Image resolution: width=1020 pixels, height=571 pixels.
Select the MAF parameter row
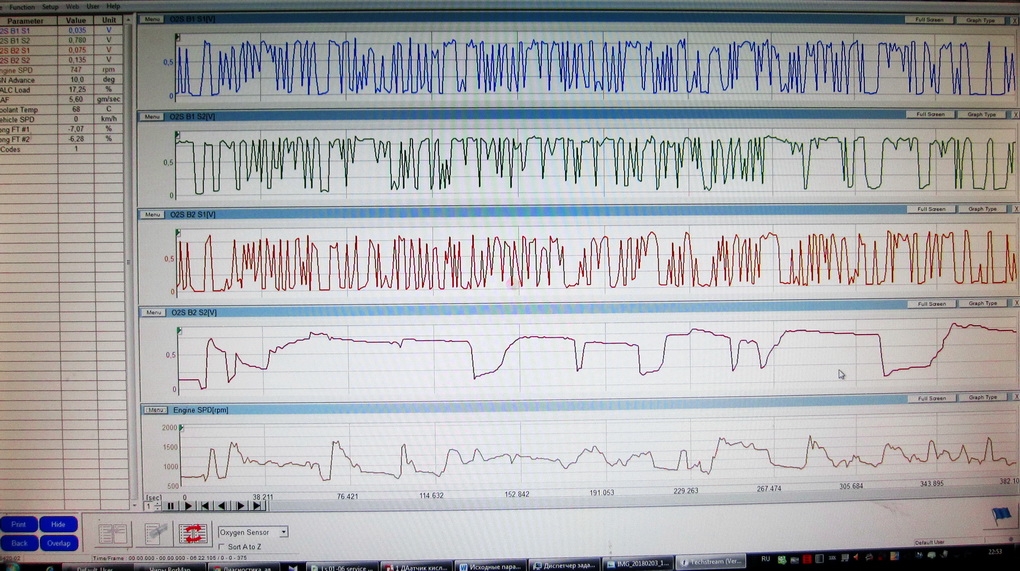(61, 100)
